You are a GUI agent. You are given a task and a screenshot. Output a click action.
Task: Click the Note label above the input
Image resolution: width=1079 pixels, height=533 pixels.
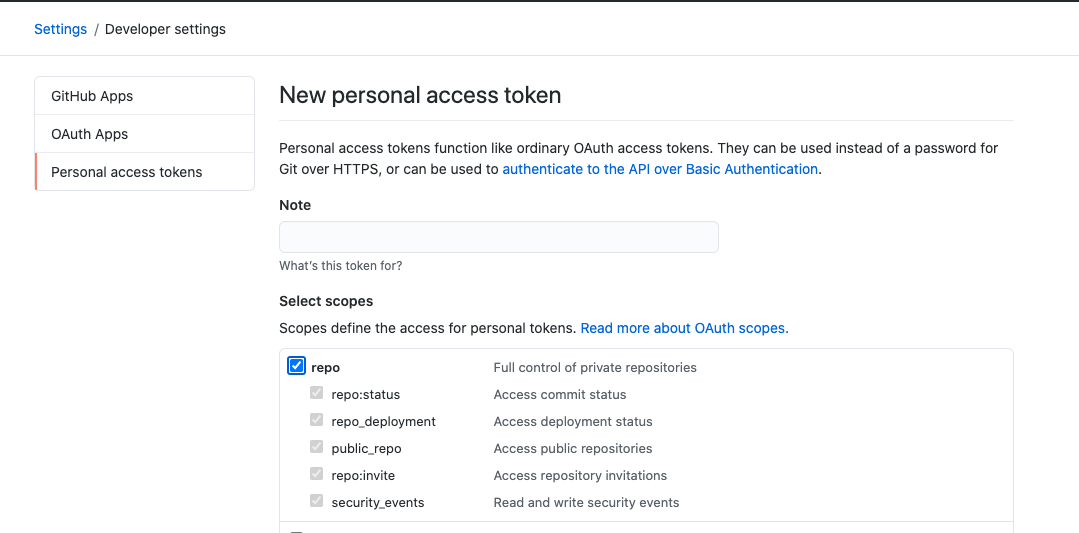point(295,205)
